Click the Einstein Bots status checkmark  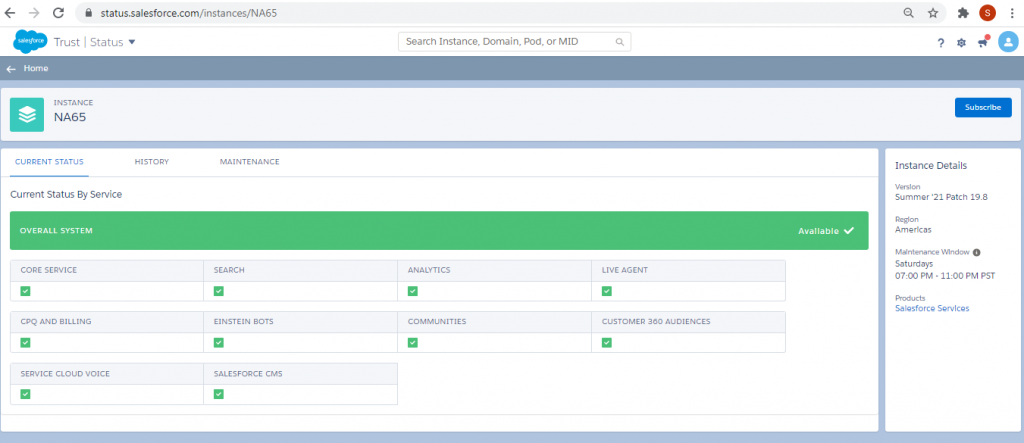click(x=219, y=342)
